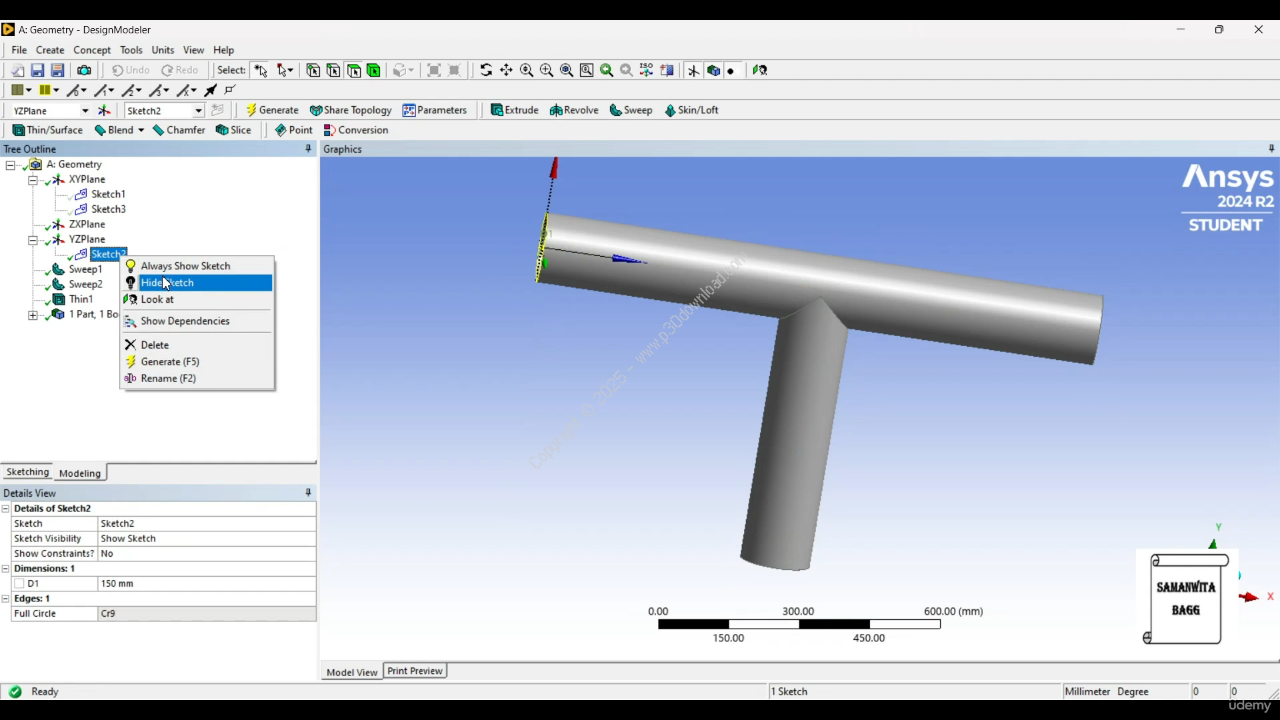Click the Share Topology button
1280x720 pixels.
pos(351,110)
